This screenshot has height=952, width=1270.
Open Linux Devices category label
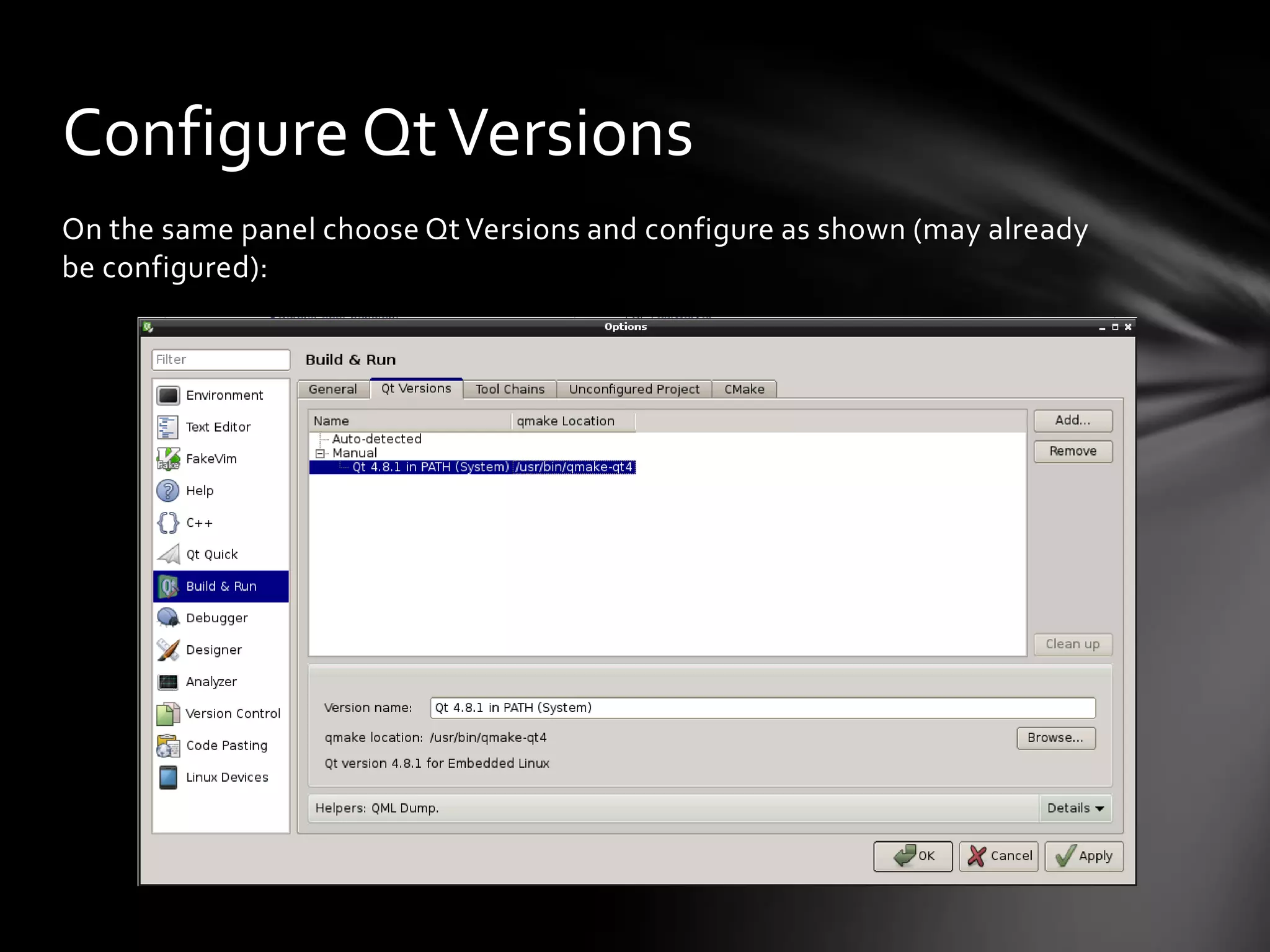[227, 777]
